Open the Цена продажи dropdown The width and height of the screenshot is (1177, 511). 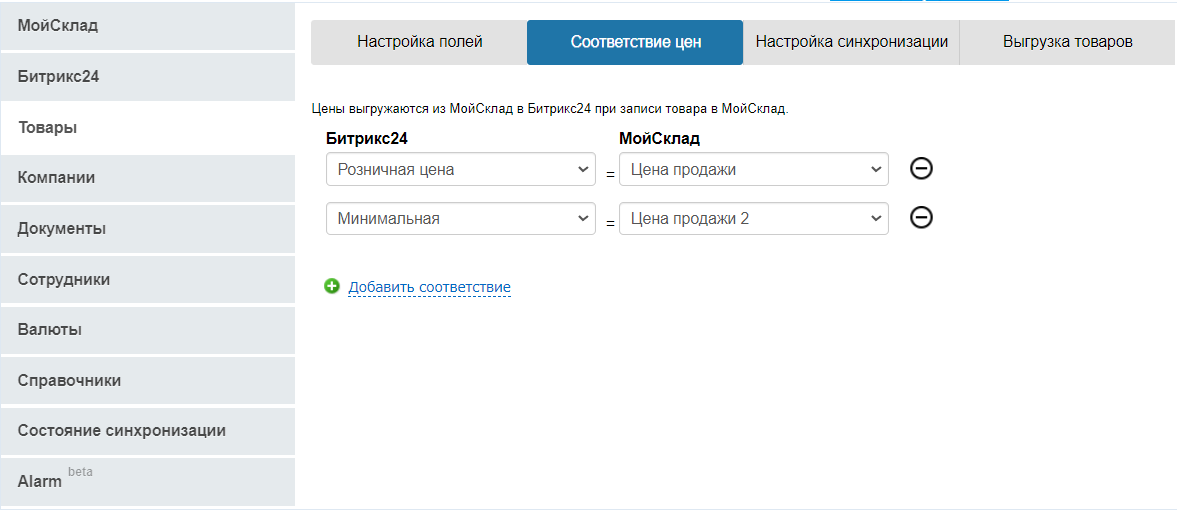(x=754, y=170)
